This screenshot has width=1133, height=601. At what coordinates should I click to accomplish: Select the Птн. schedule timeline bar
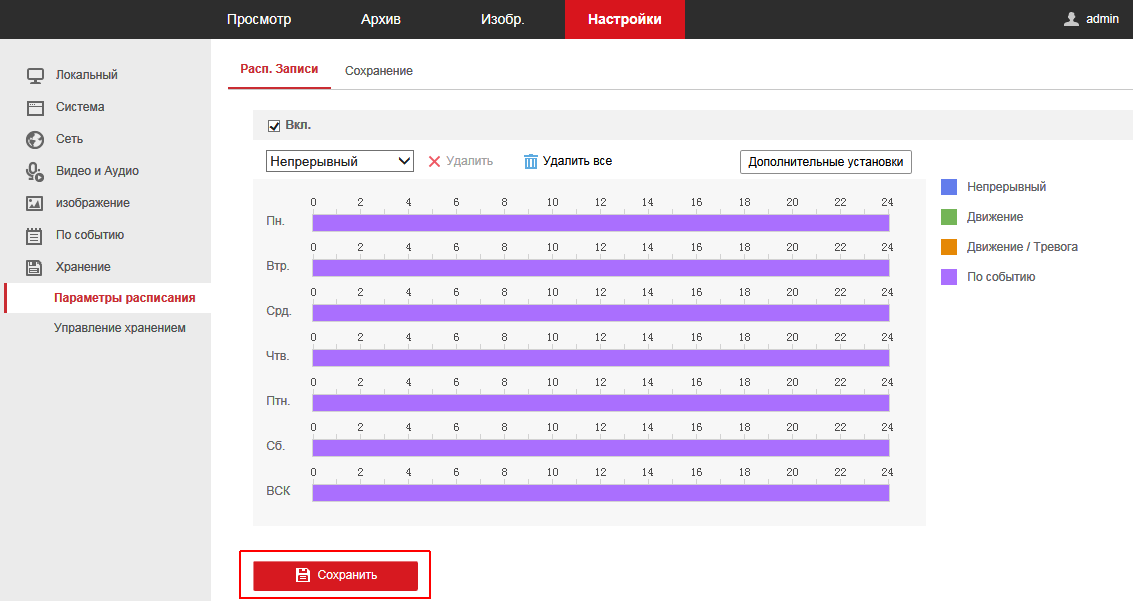pyautogui.click(x=600, y=402)
